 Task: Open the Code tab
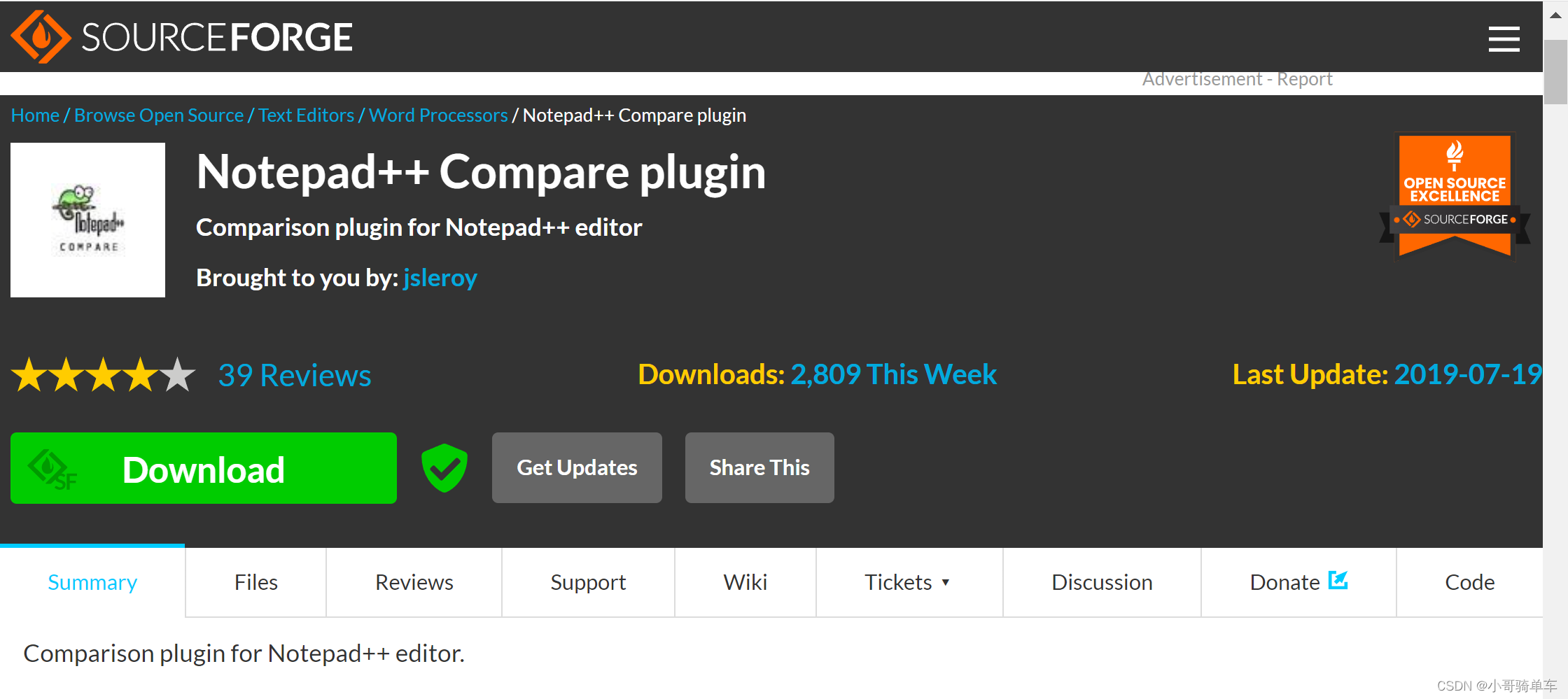click(1469, 582)
